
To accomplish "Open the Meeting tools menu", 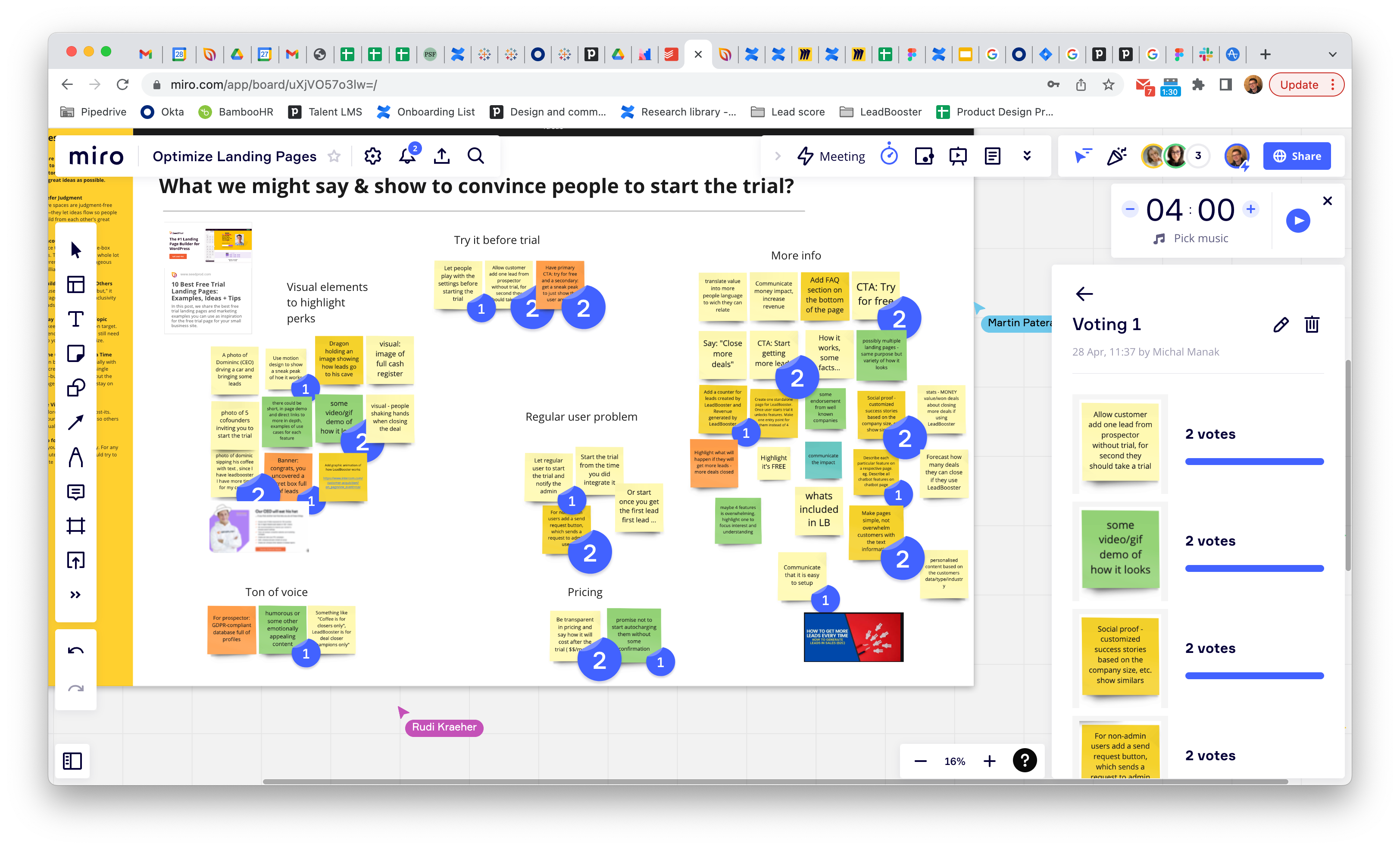I will pyautogui.click(x=831, y=156).
